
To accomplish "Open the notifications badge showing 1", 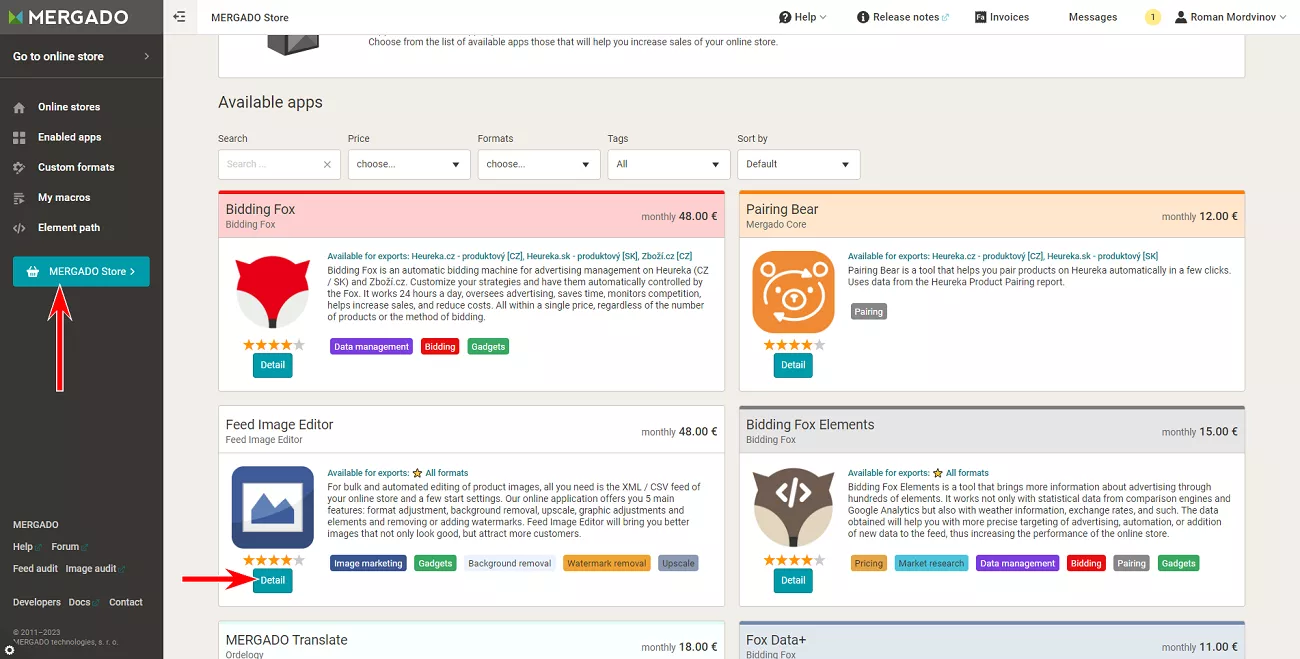I will [1153, 17].
